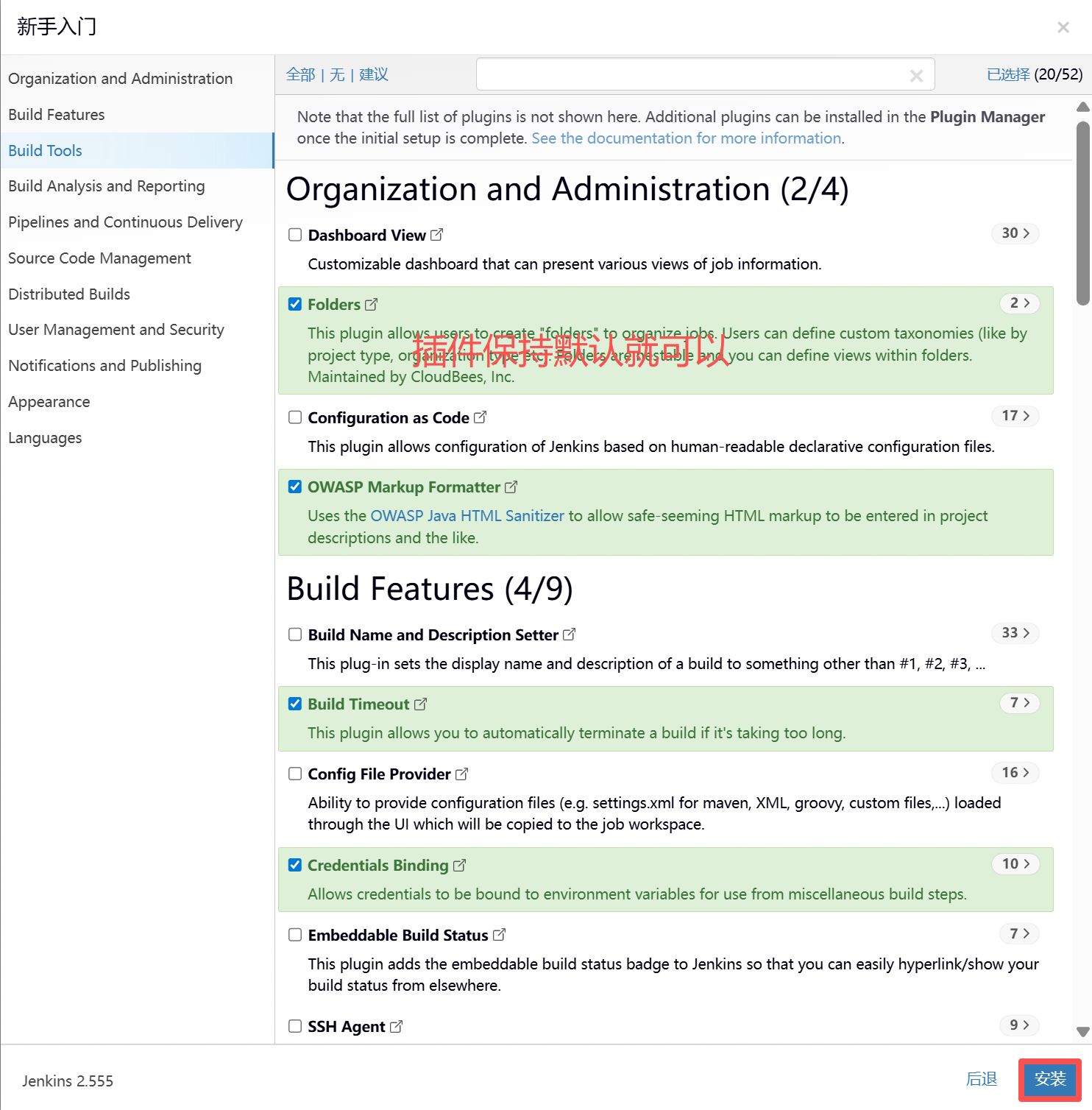Viewport: 1092px width, 1110px height.
Task: Go back with the 后退 button
Action: [982, 1079]
